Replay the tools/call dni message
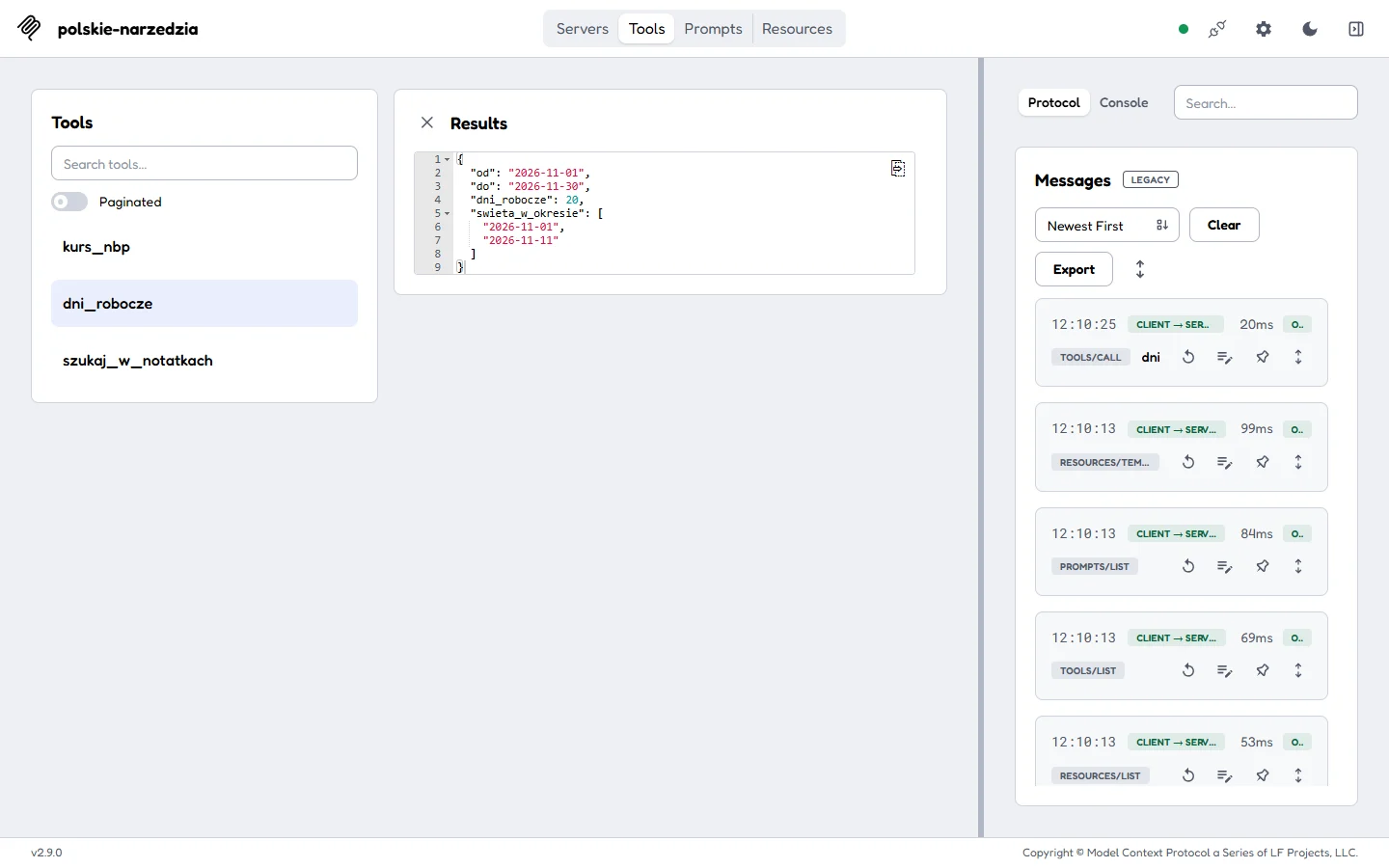 pos(1188,357)
